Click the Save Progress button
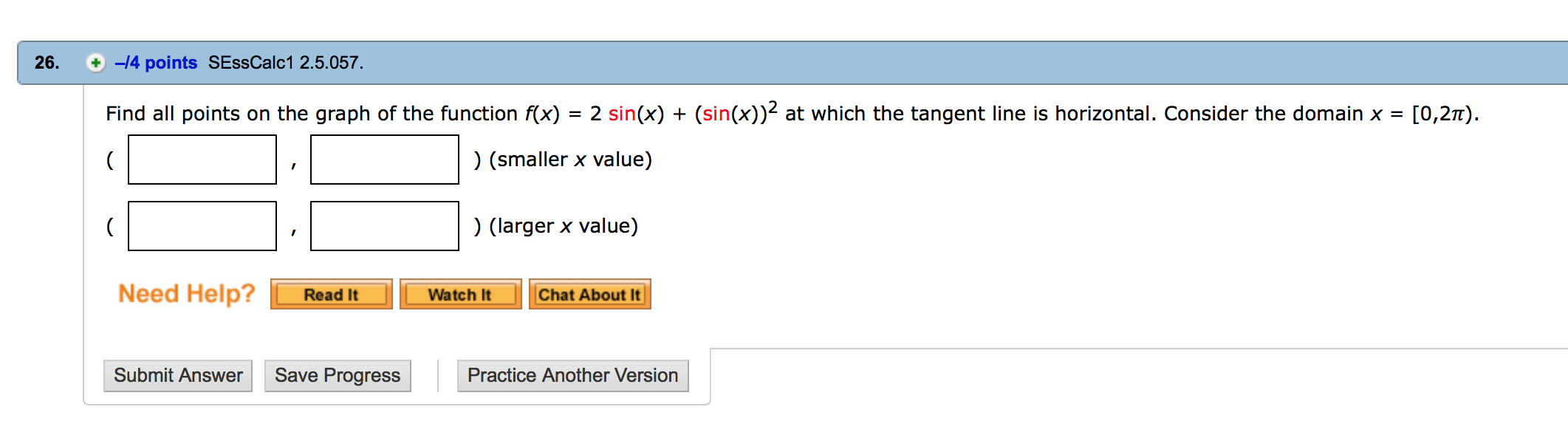This screenshot has width=1568, height=421. [x=338, y=376]
